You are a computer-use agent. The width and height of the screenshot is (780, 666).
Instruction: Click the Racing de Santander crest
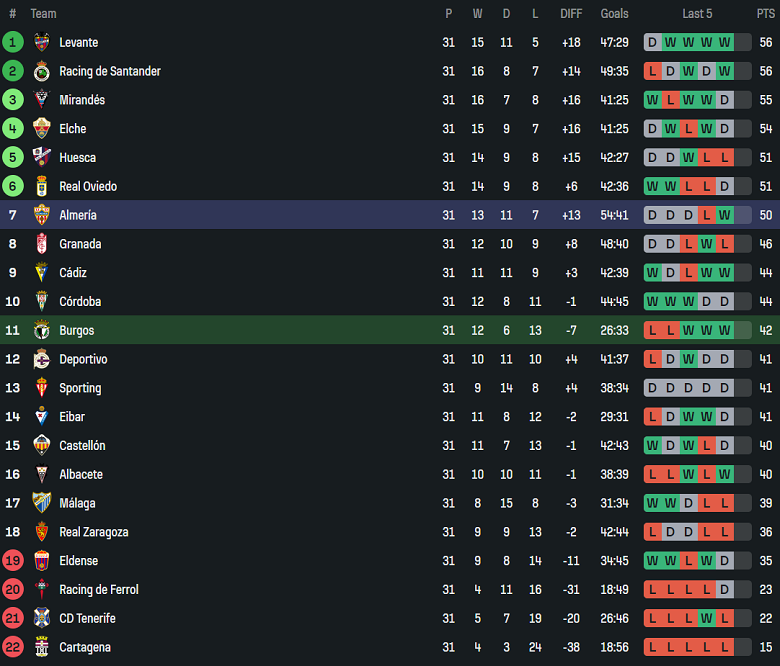tap(42, 71)
